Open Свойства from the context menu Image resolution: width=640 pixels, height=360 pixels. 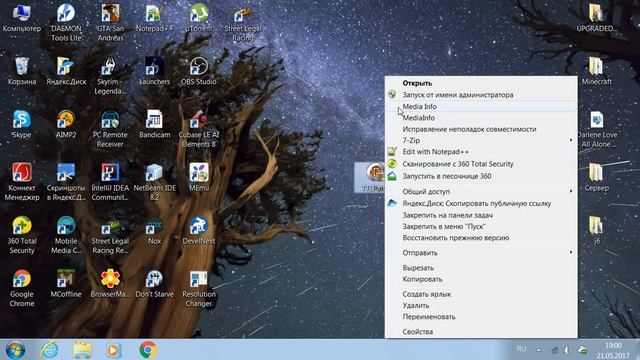481,331
